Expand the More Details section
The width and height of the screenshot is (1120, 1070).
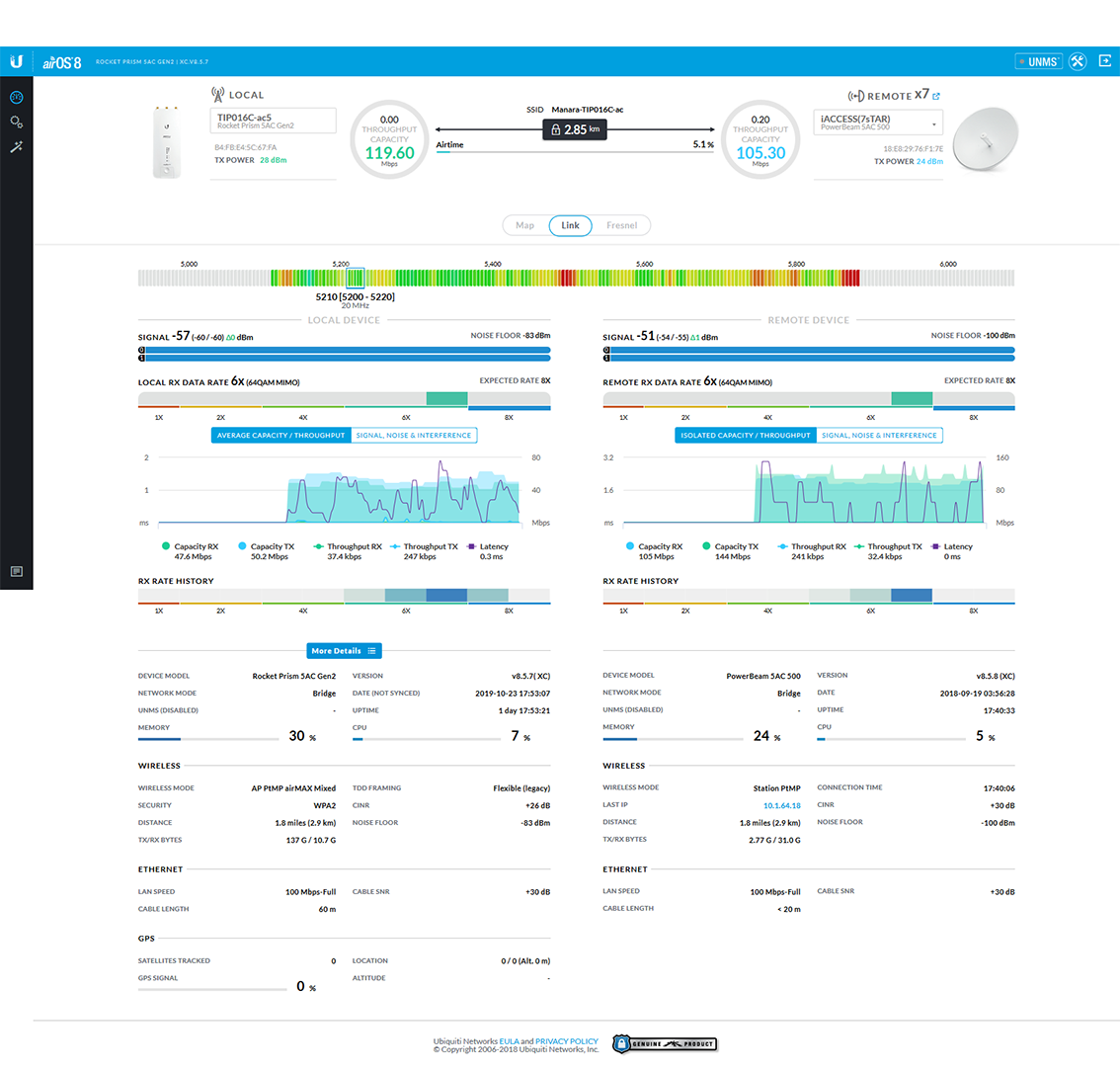click(x=345, y=651)
